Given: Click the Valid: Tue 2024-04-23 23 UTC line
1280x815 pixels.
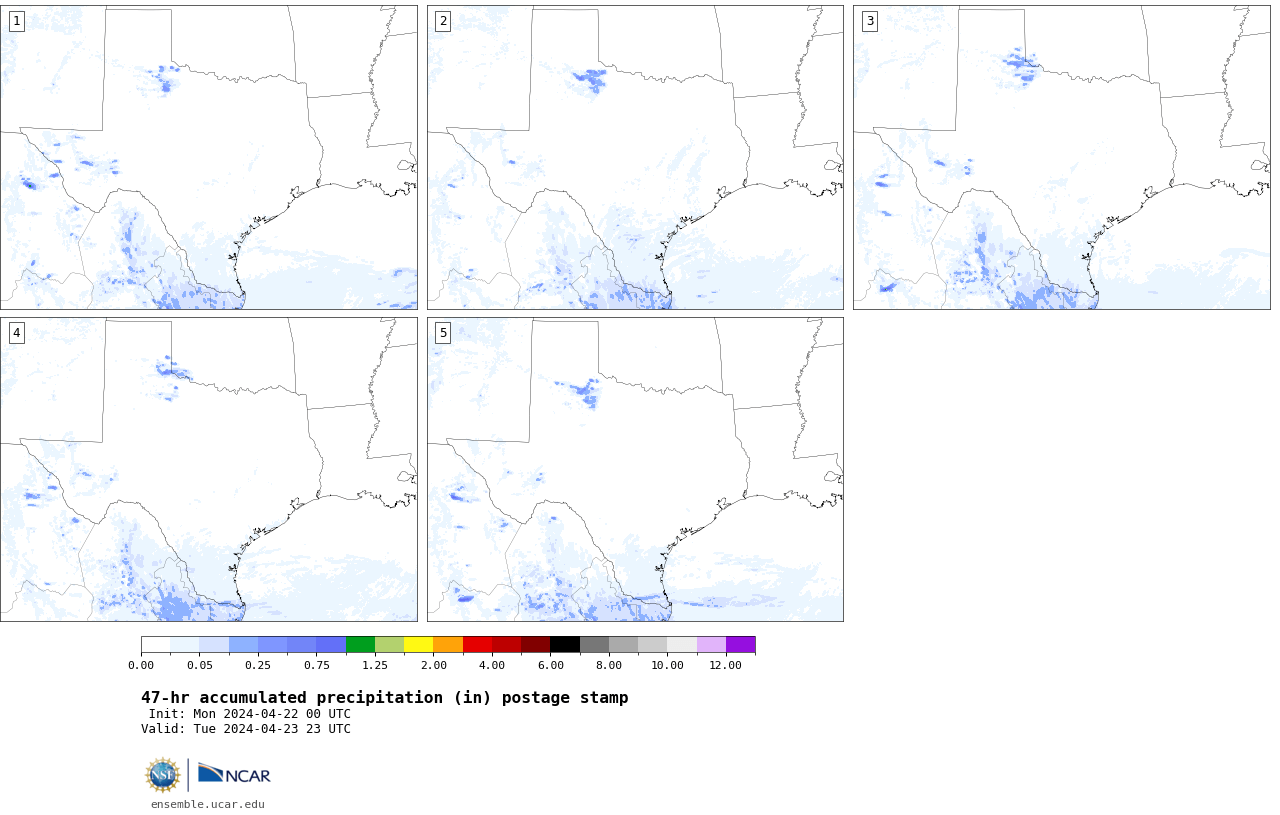Looking at the screenshot, I should pyautogui.click(x=246, y=729).
